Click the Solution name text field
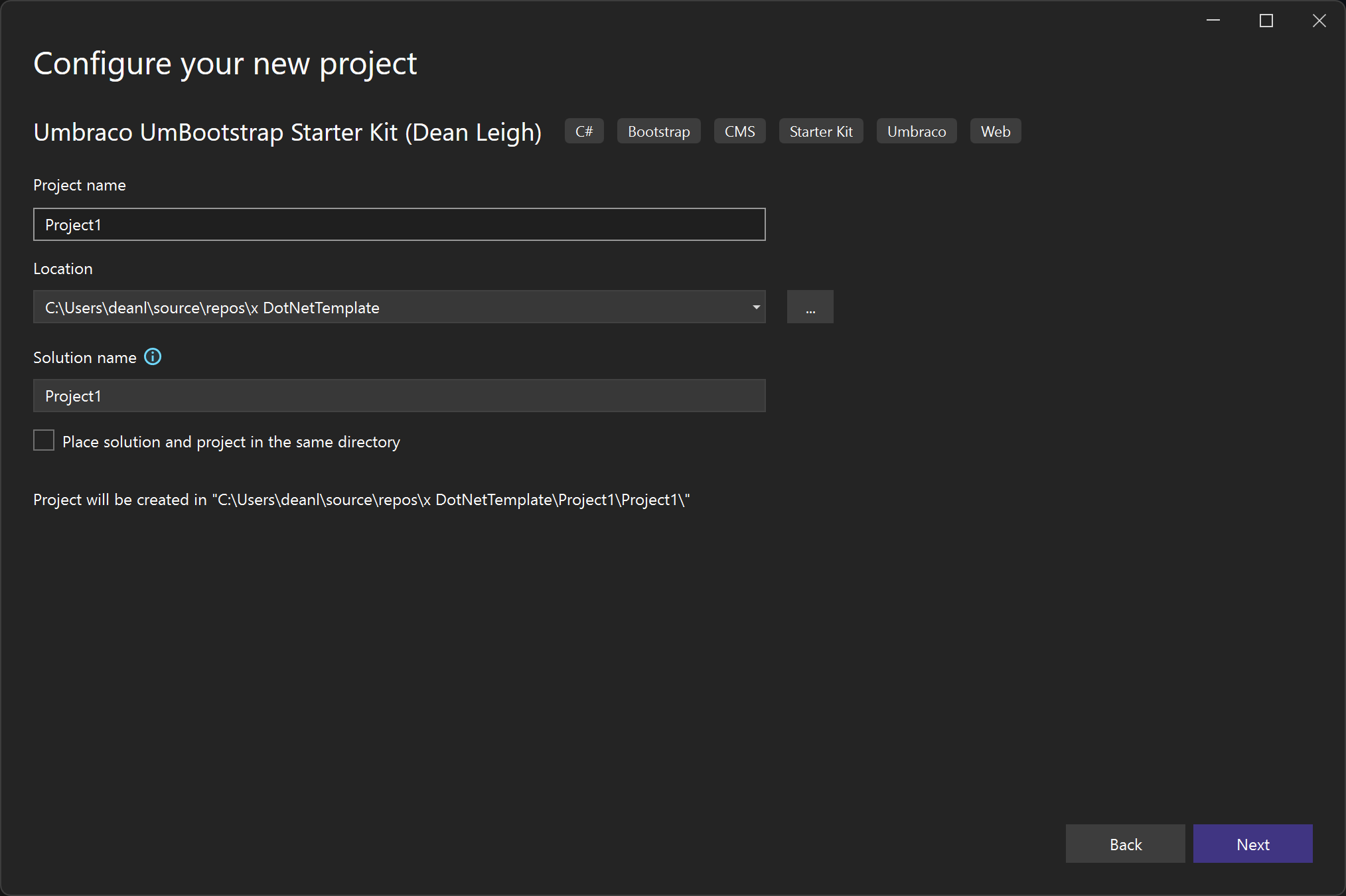Viewport: 1346px width, 896px height. [399, 396]
